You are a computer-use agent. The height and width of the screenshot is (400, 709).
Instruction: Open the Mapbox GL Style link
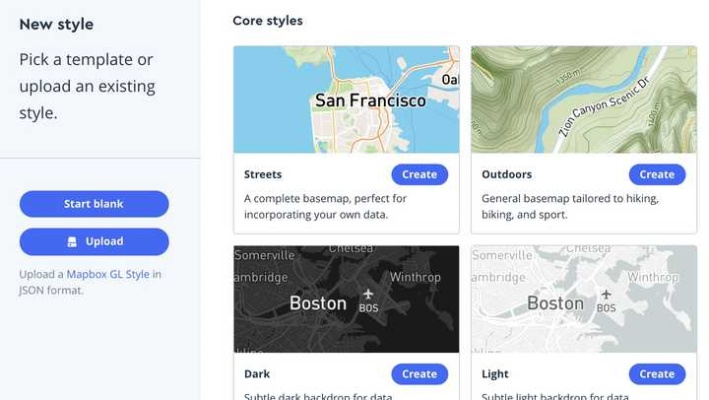[109, 273]
